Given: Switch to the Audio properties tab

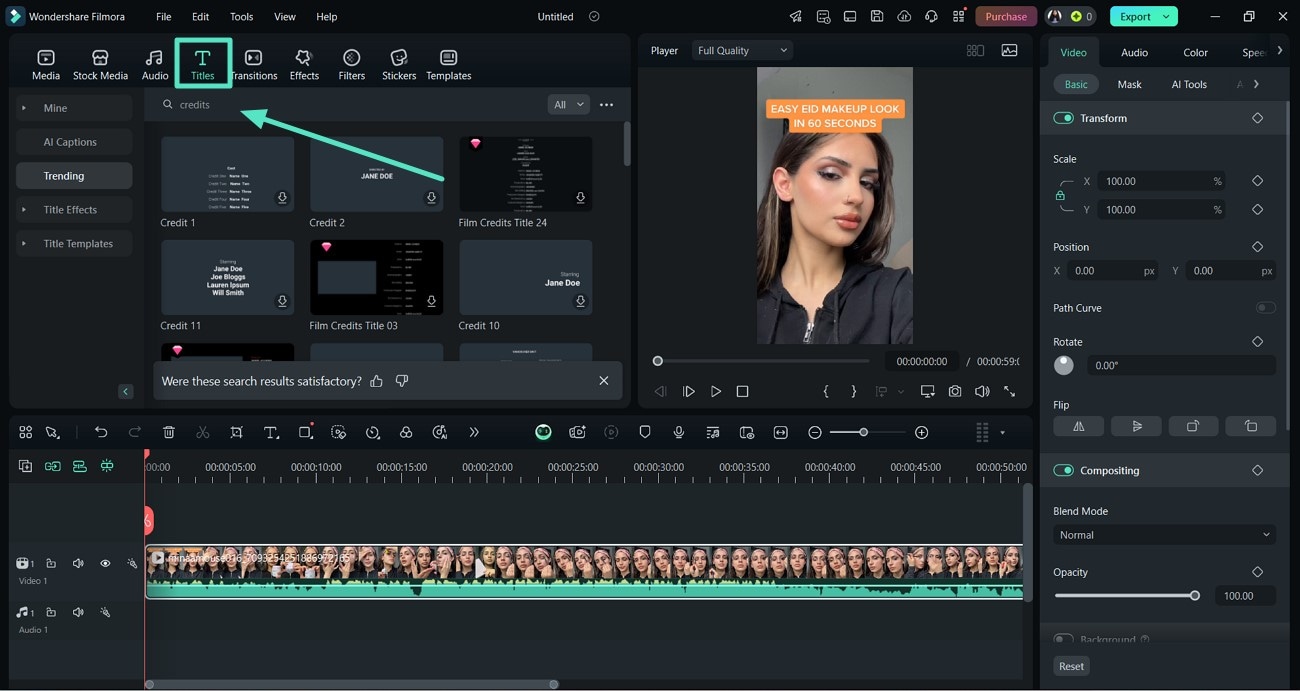Looking at the screenshot, I should point(1134,52).
